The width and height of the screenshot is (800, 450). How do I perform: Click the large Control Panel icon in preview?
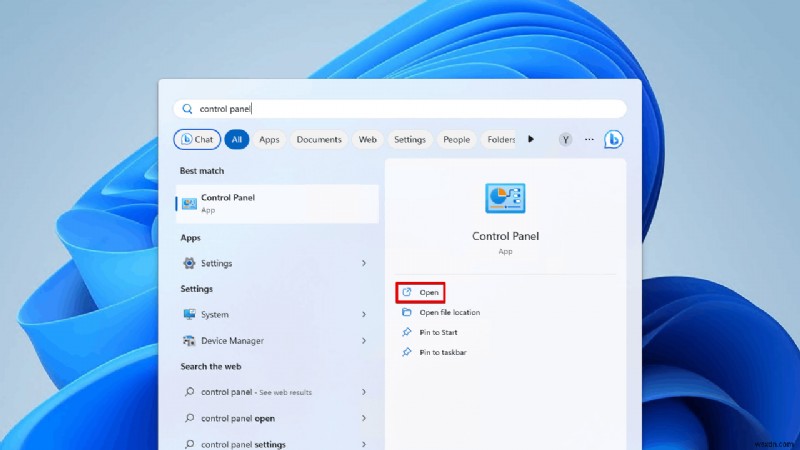(505, 198)
